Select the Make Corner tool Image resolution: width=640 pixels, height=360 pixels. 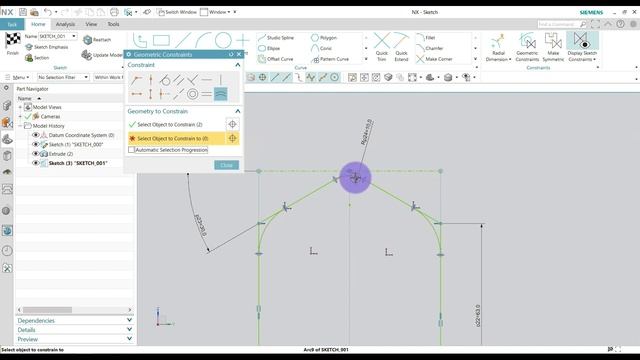(434, 59)
